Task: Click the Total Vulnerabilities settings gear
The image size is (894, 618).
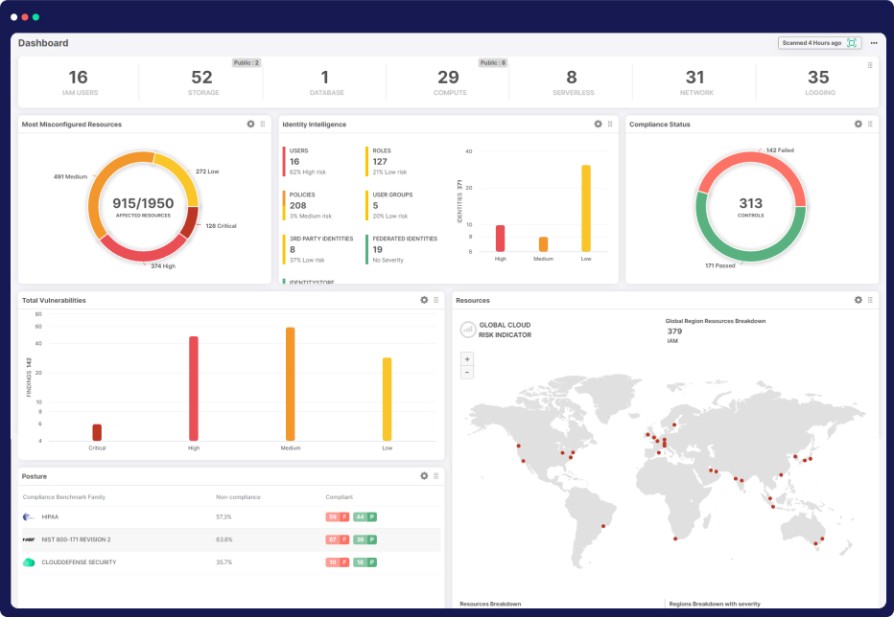Action: (424, 300)
